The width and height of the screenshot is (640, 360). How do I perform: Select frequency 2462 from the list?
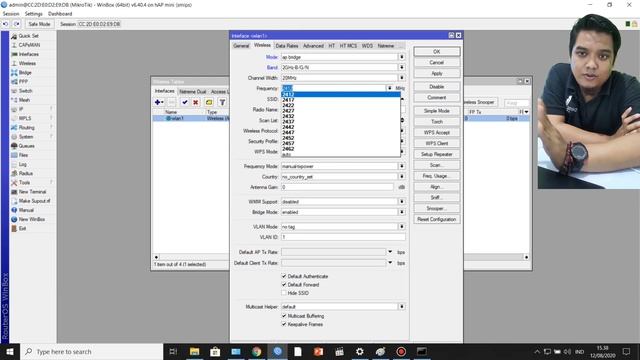(340, 149)
